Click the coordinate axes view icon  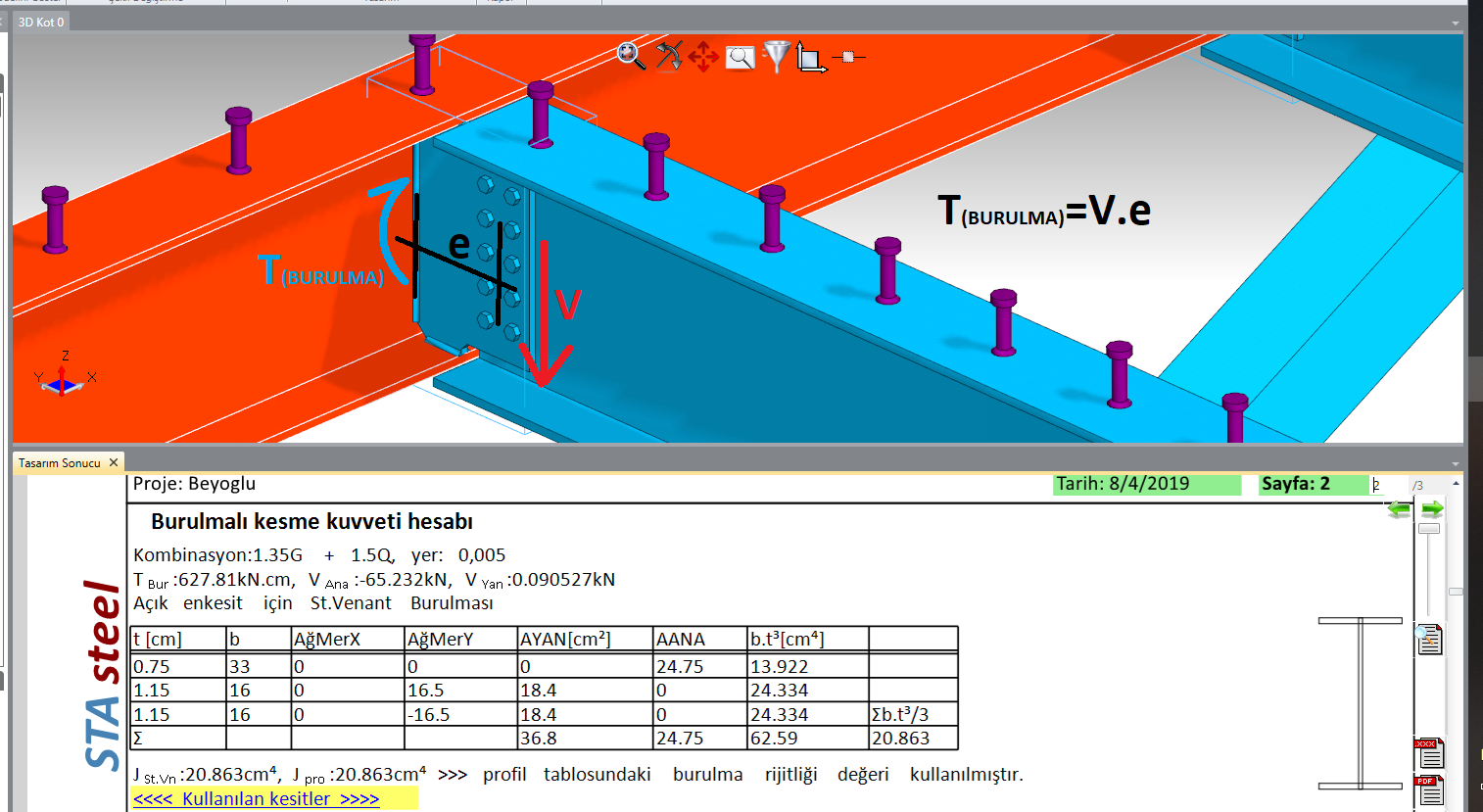(809, 58)
